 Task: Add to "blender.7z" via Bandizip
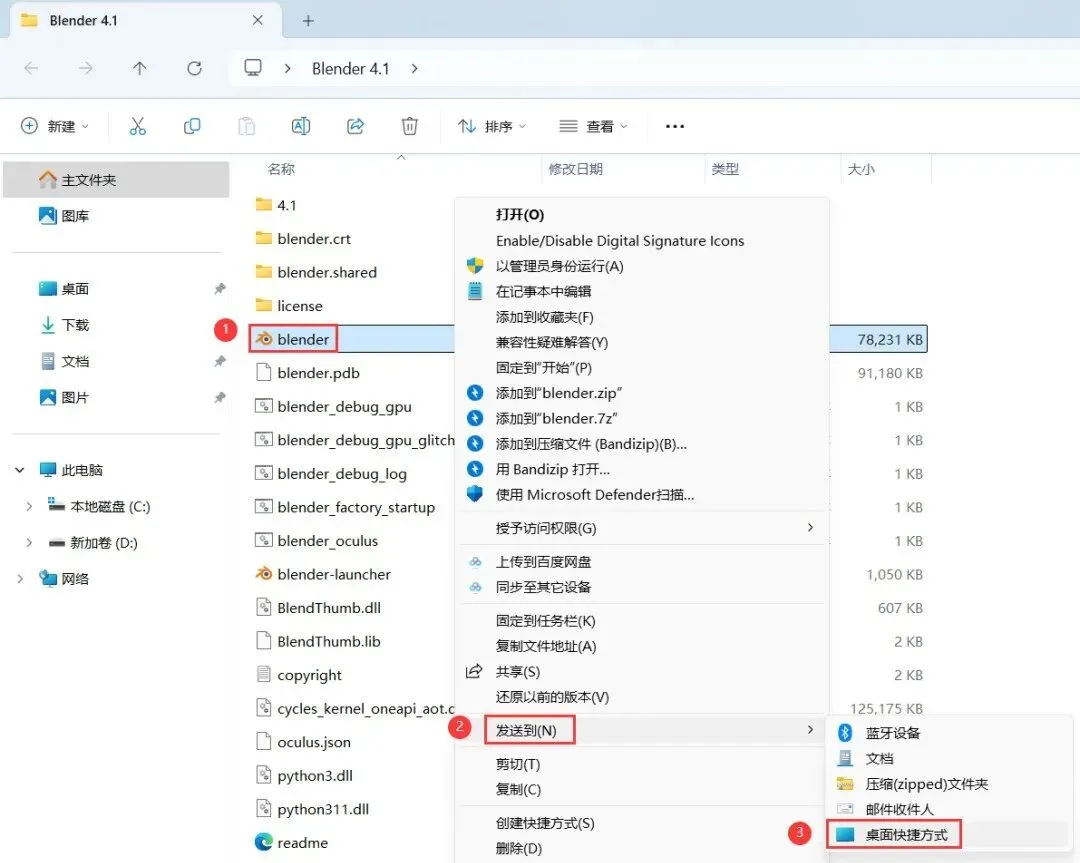[x=556, y=418]
